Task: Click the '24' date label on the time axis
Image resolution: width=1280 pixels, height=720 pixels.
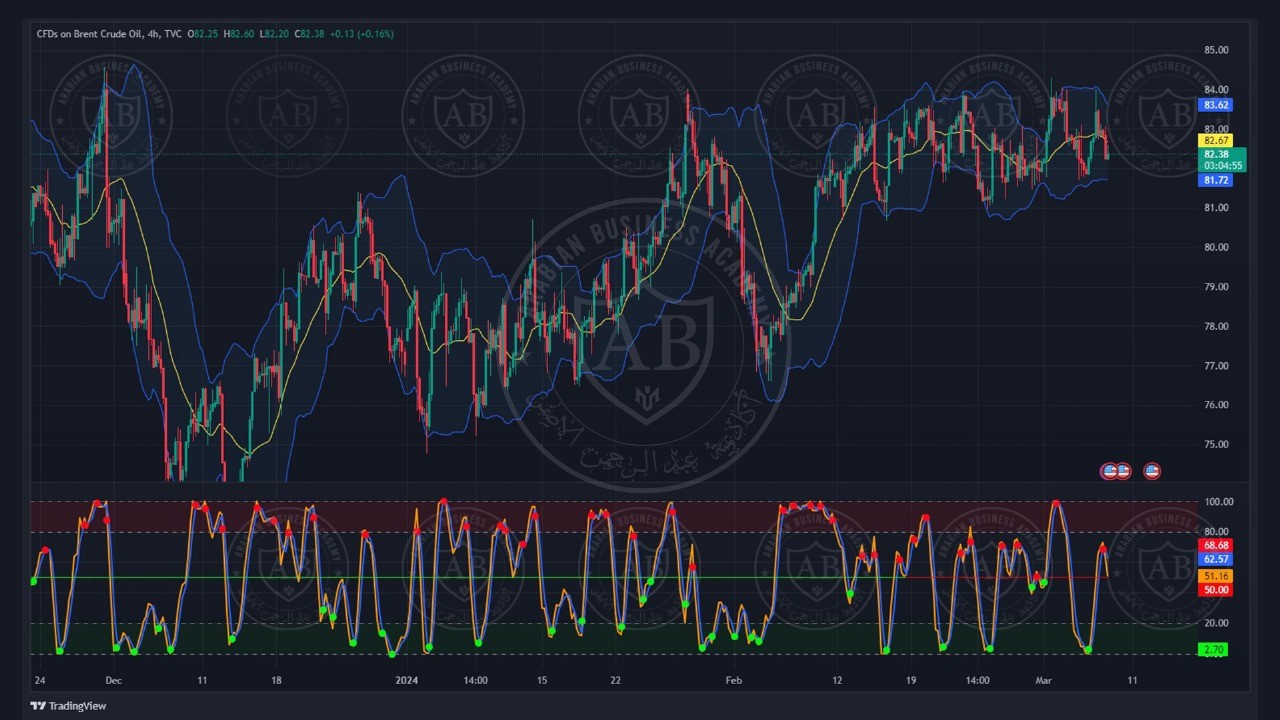Action: tap(38, 681)
